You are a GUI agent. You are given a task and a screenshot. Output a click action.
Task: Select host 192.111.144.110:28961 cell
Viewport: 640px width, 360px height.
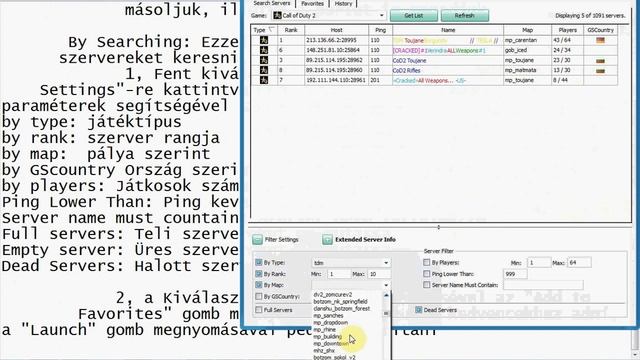tap(336, 80)
